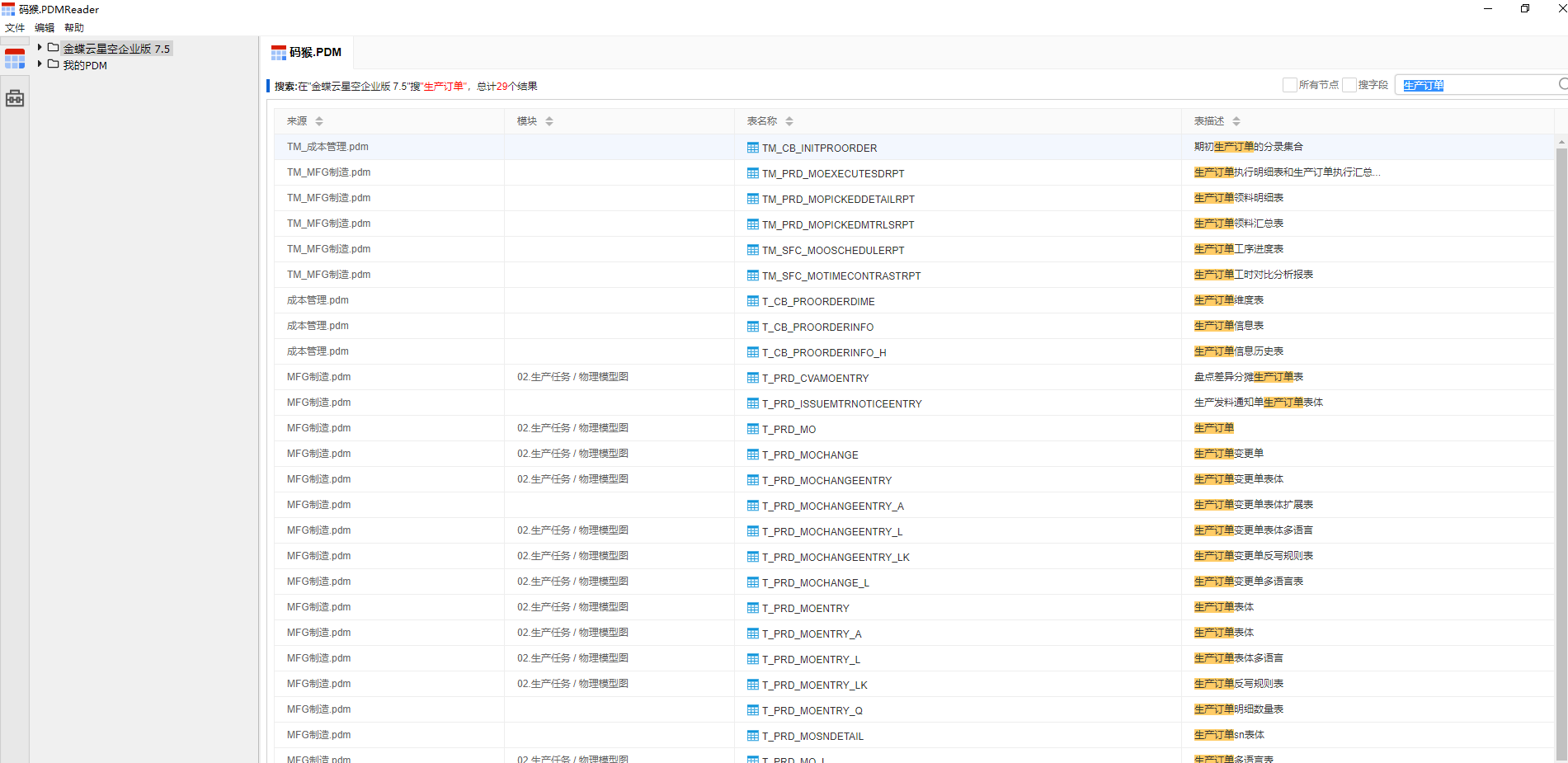Enable the 搜字段 checkbox
Screen dimensions: 1568x763
(x=1349, y=85)
